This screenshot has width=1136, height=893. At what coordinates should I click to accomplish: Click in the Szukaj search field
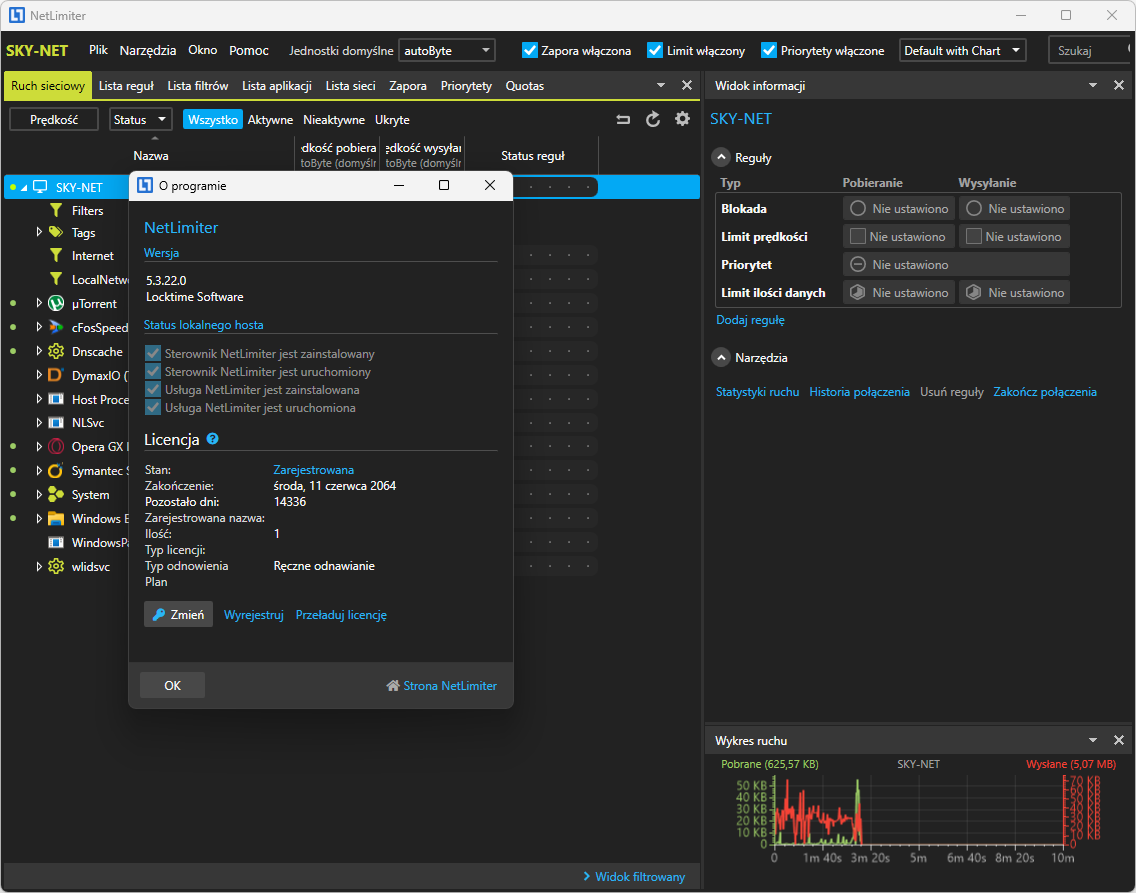pos(1089,51)
